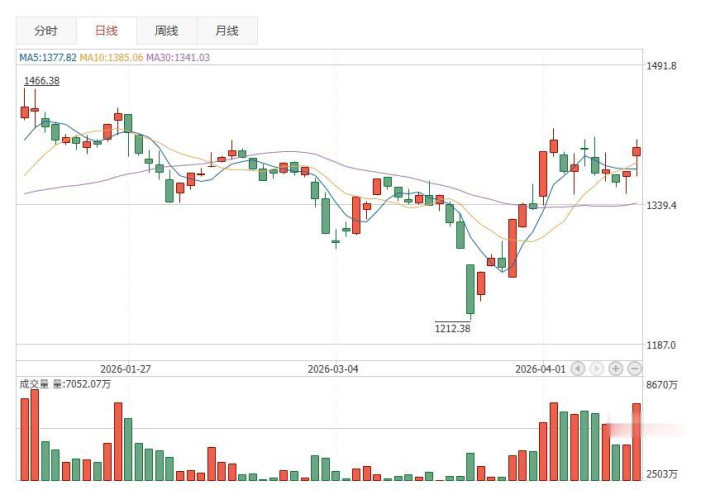
Task: Click the MA30 indicator label
Action: point(178,58)
